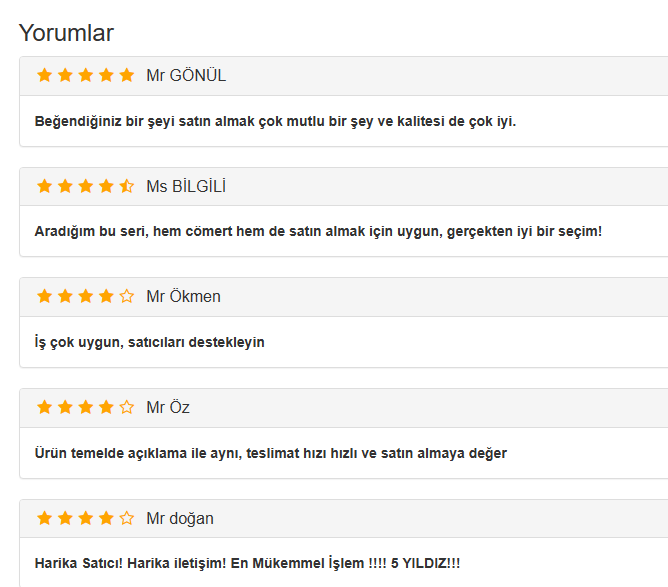This screenshot has width=668, height=587.
Task: Click reviewer name Mr Öz
Action: (168, 407)
